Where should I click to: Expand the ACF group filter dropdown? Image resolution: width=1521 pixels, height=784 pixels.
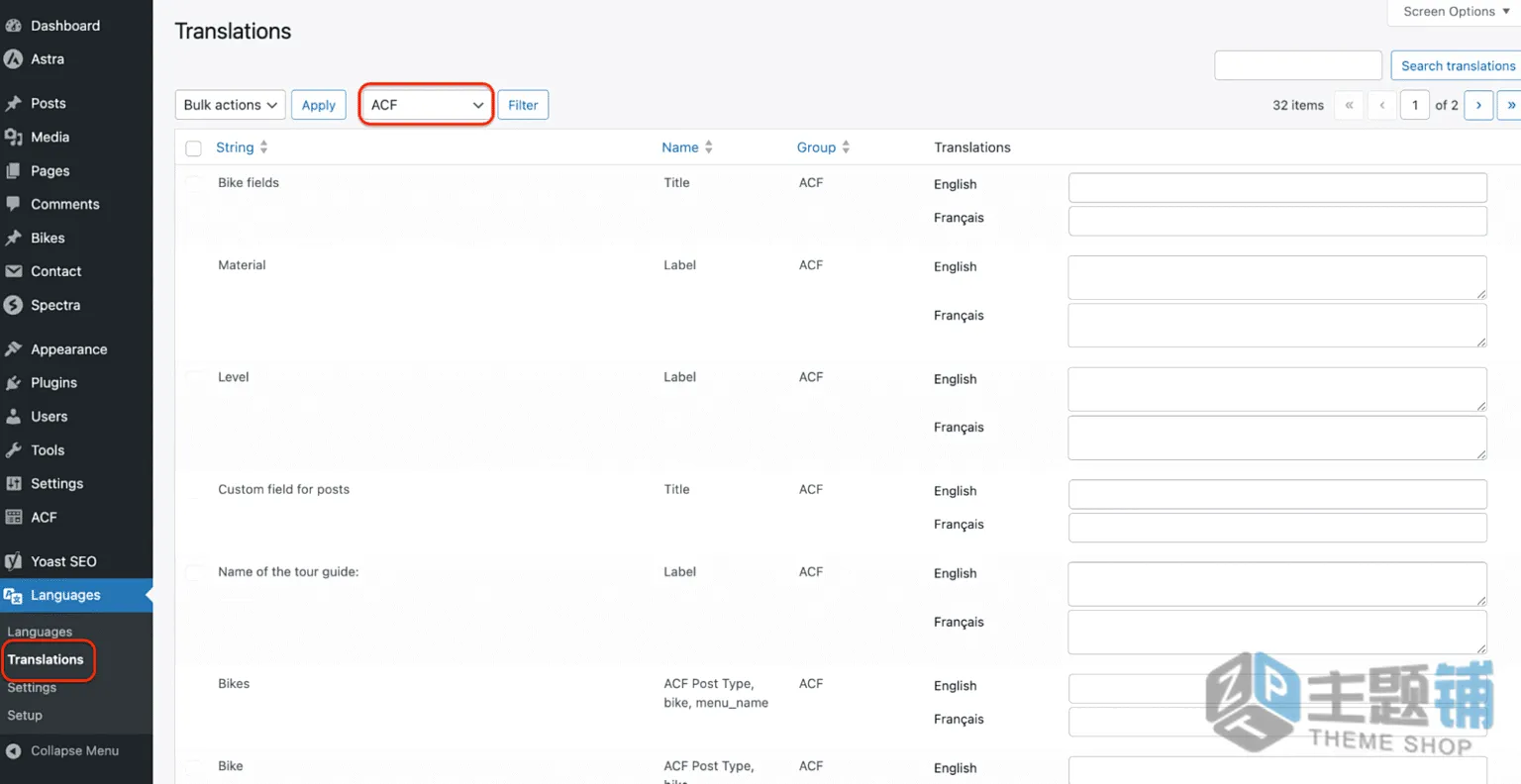pyautogui.click(x=426, y=105)
